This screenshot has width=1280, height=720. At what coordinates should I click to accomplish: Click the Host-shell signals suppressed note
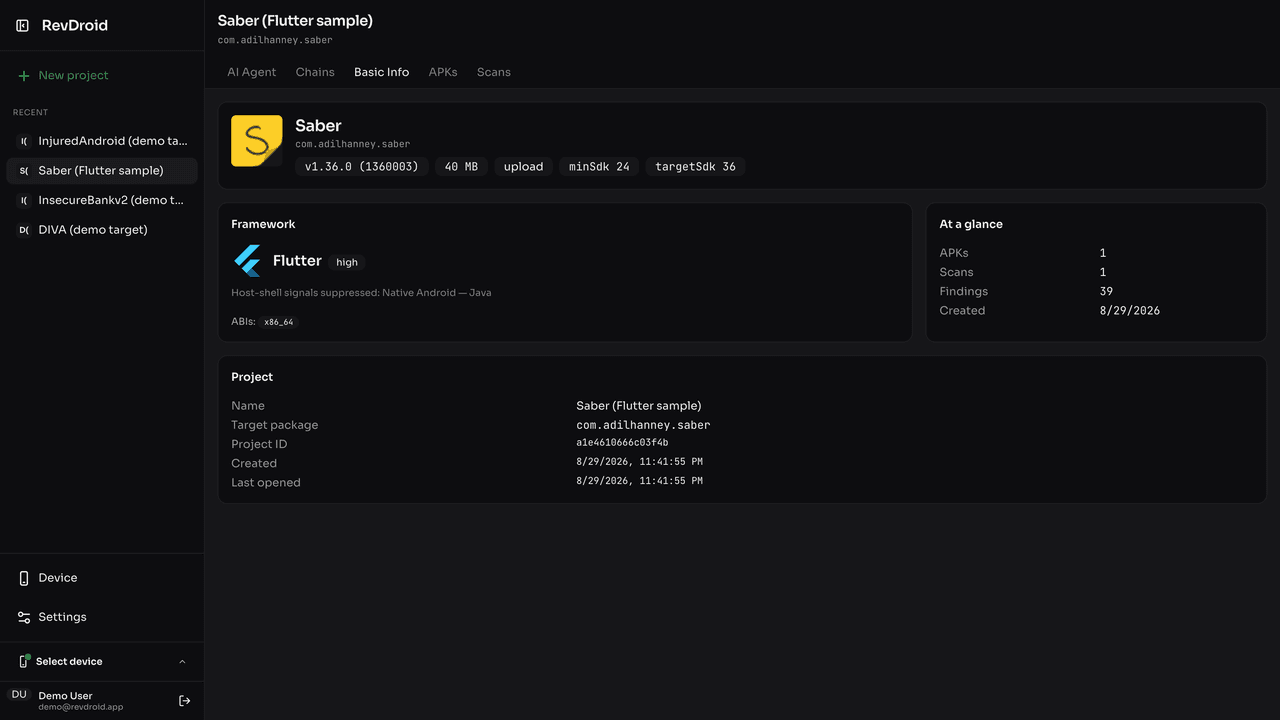point(361,293)
